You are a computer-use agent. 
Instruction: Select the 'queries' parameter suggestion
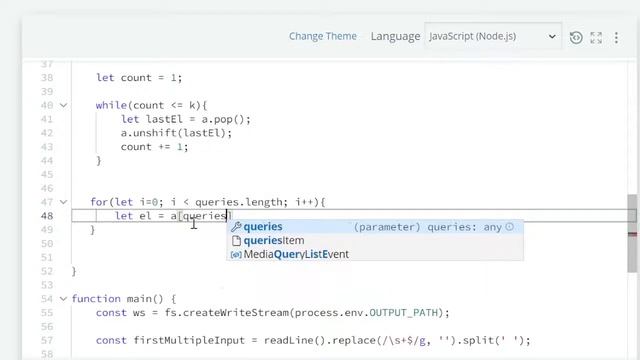[375, 227]
